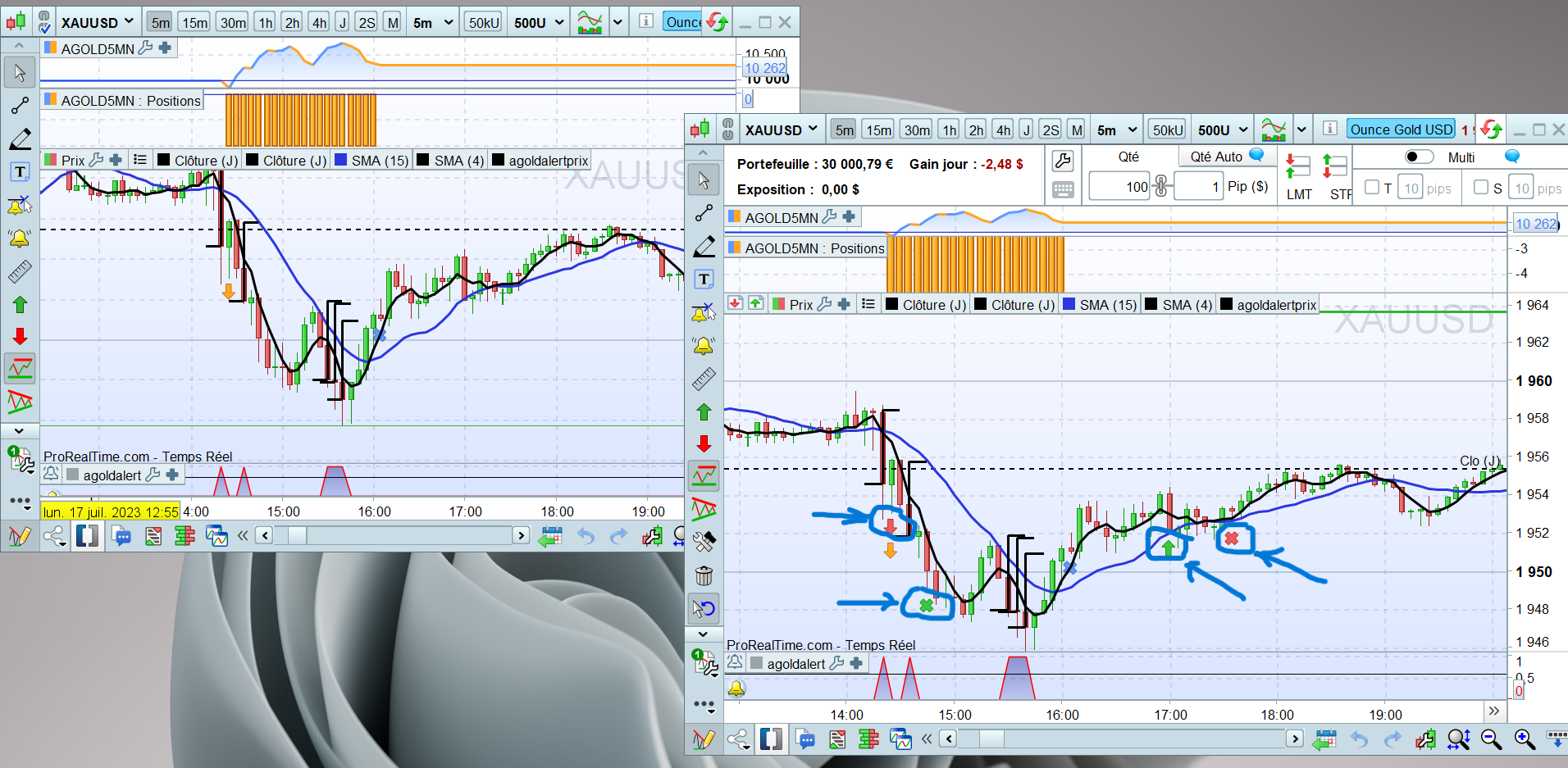Pick the pencil tool in right chart window

pos(704,246)
